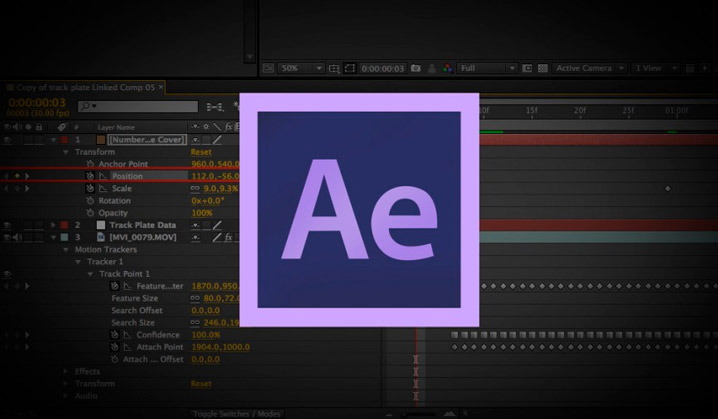Toggle fast previews icon next to Full
The width and height of the screenshot is (718, 419).
[527, 68]
